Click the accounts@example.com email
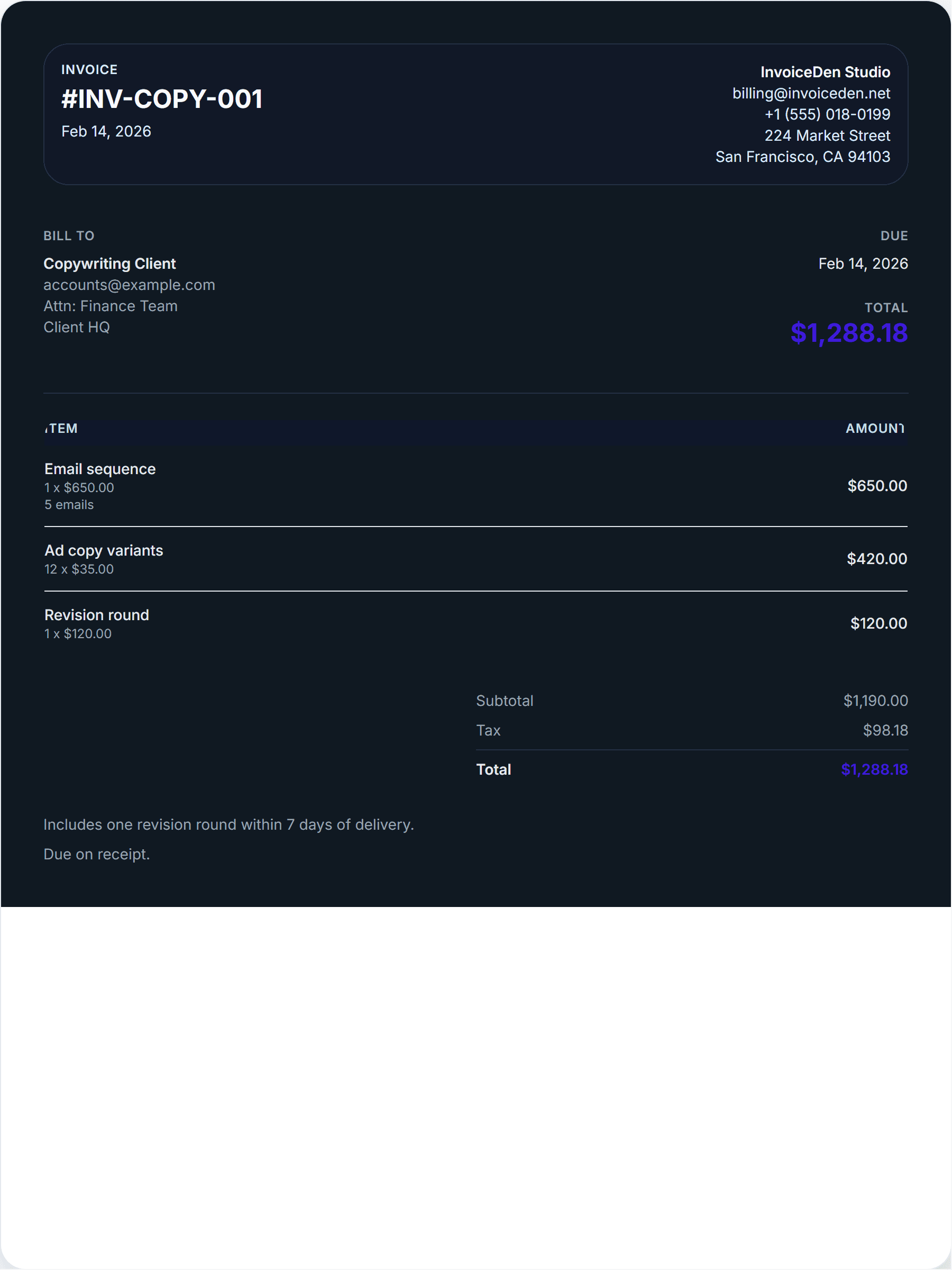Screen dimensions: 952x1270 129,285
